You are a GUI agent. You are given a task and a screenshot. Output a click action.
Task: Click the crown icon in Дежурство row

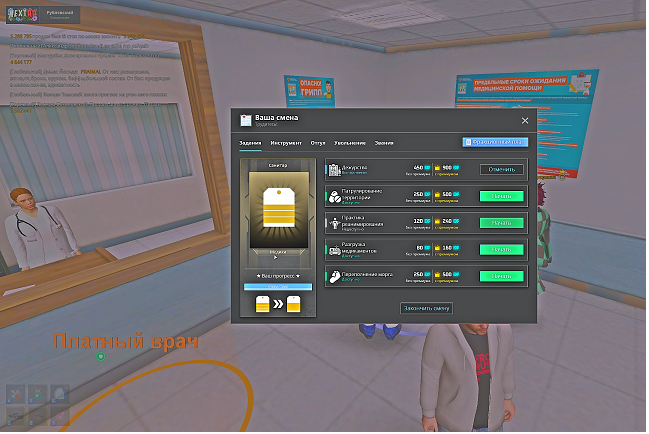click(x=439, y=168)
